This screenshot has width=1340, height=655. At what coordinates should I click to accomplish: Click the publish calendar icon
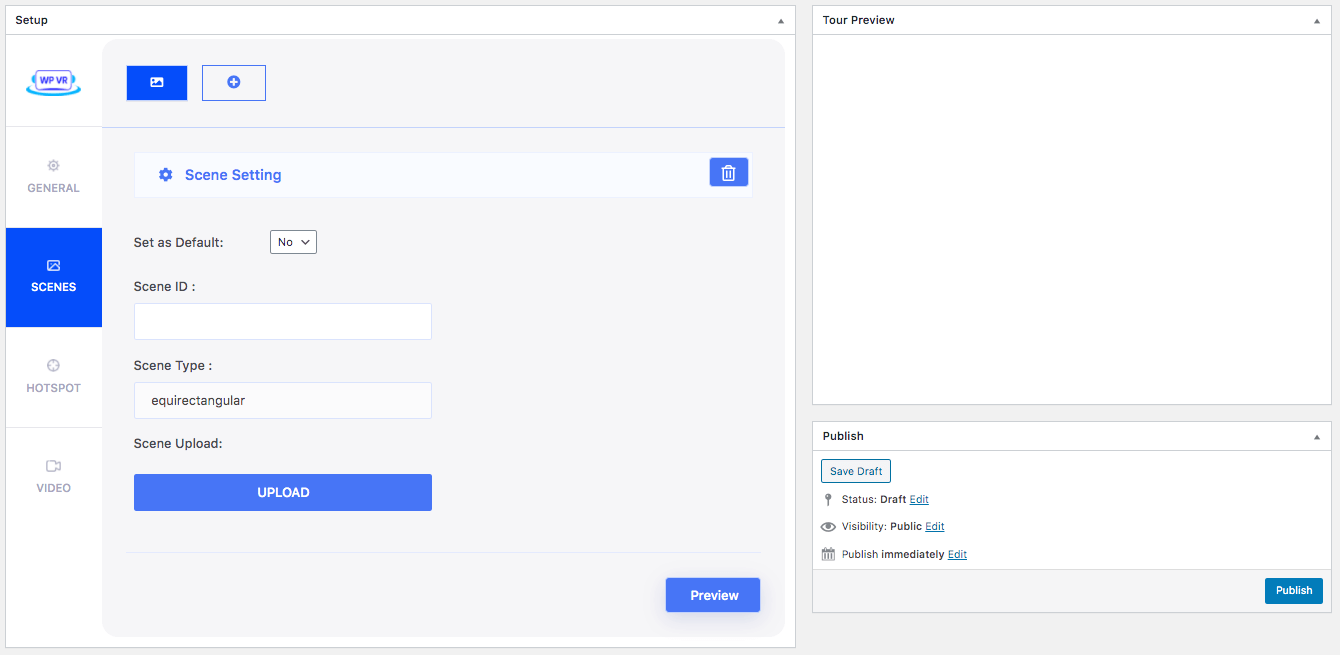(828, 554)
